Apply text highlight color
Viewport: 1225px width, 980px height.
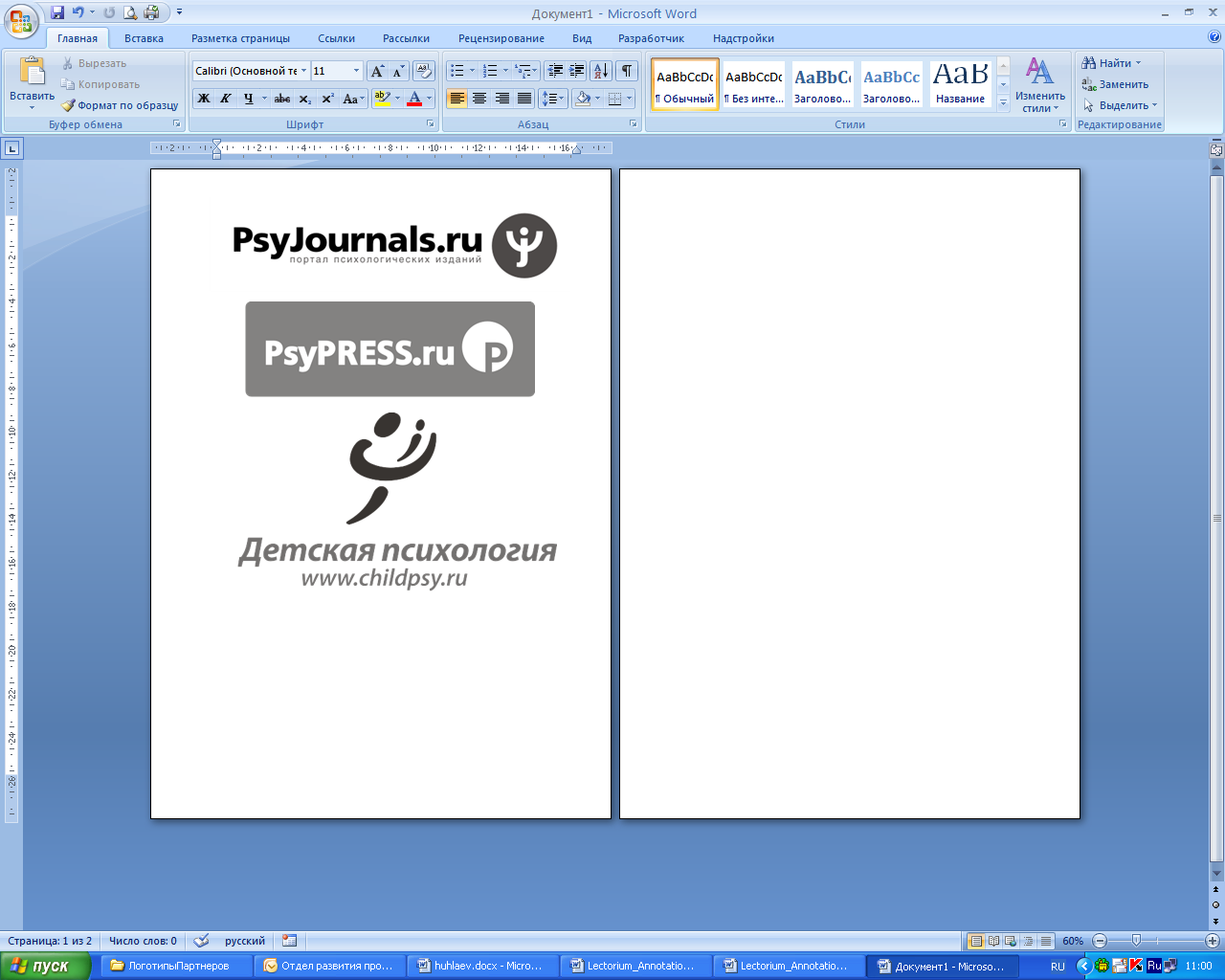click(382, 98)
